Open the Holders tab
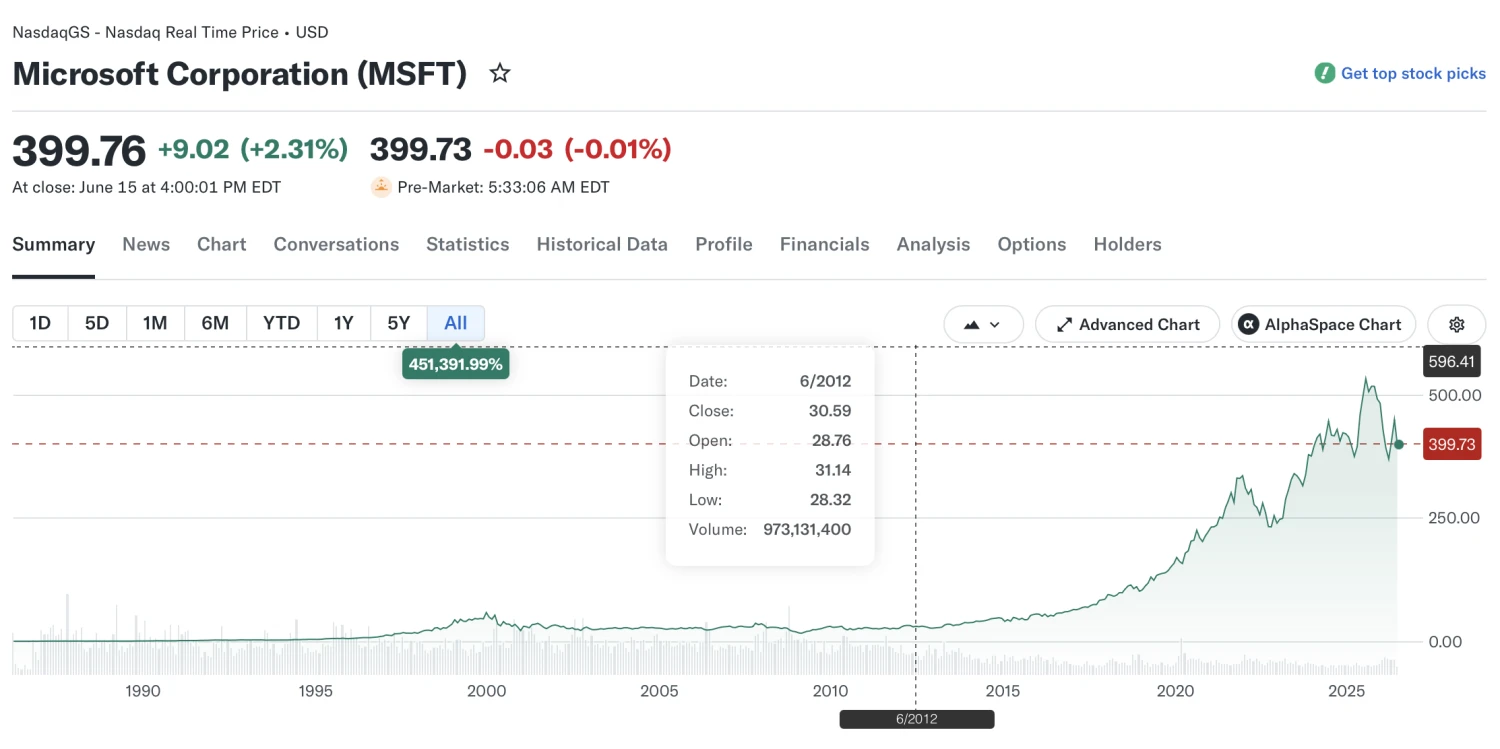Screen dimensions: 1500x749 click(x=1127, y=244)
